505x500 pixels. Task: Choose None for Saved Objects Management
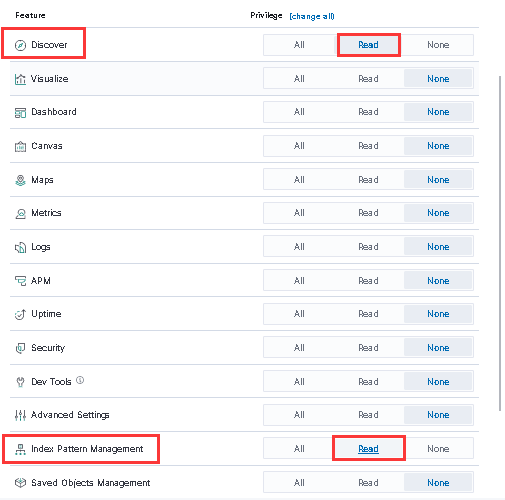click(438, 483)
